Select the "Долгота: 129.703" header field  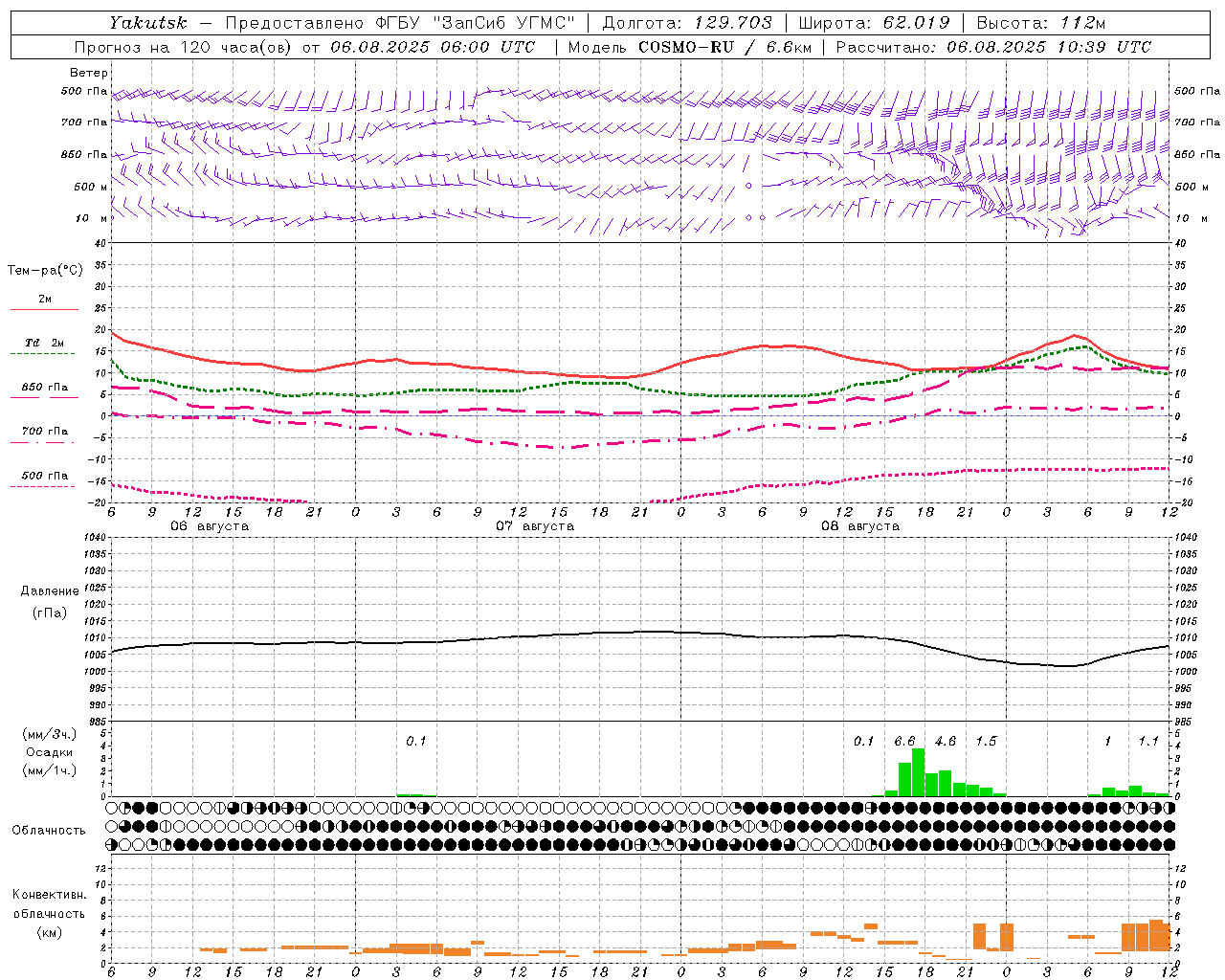click(x=686, y=23)
